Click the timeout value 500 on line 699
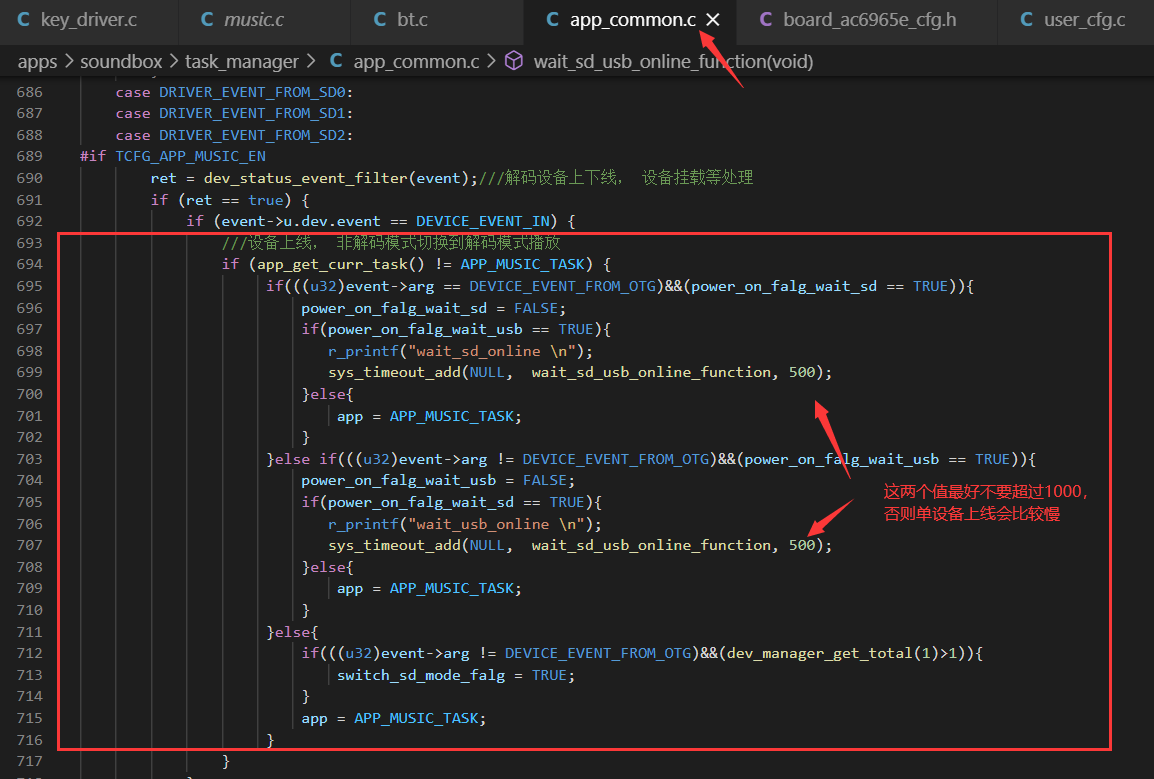The width and height of the screenshot is (1154, 779). (802, 373)
